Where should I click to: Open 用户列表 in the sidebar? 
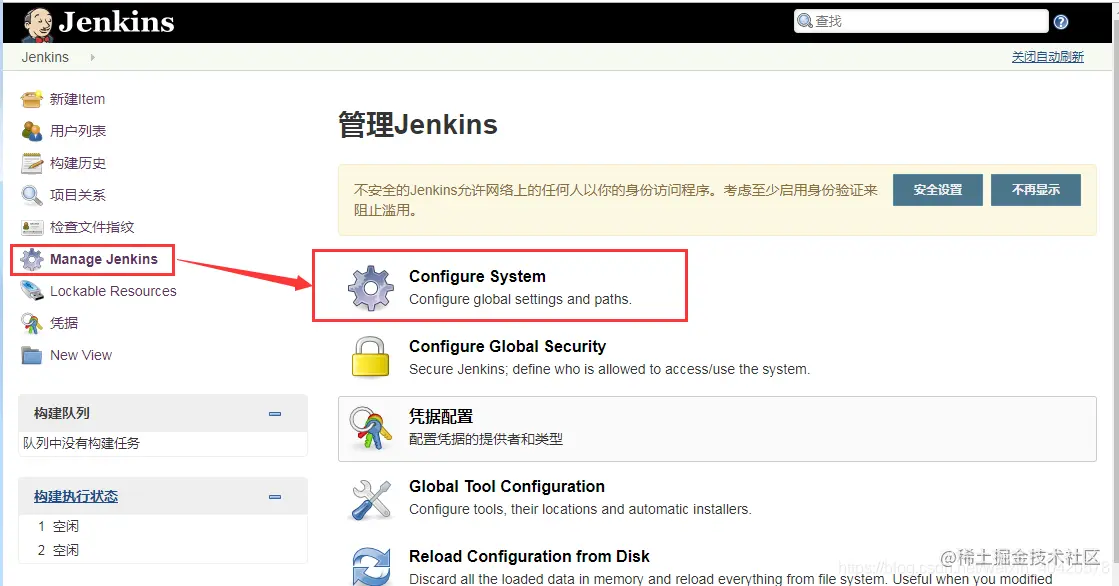click(78, 131)
